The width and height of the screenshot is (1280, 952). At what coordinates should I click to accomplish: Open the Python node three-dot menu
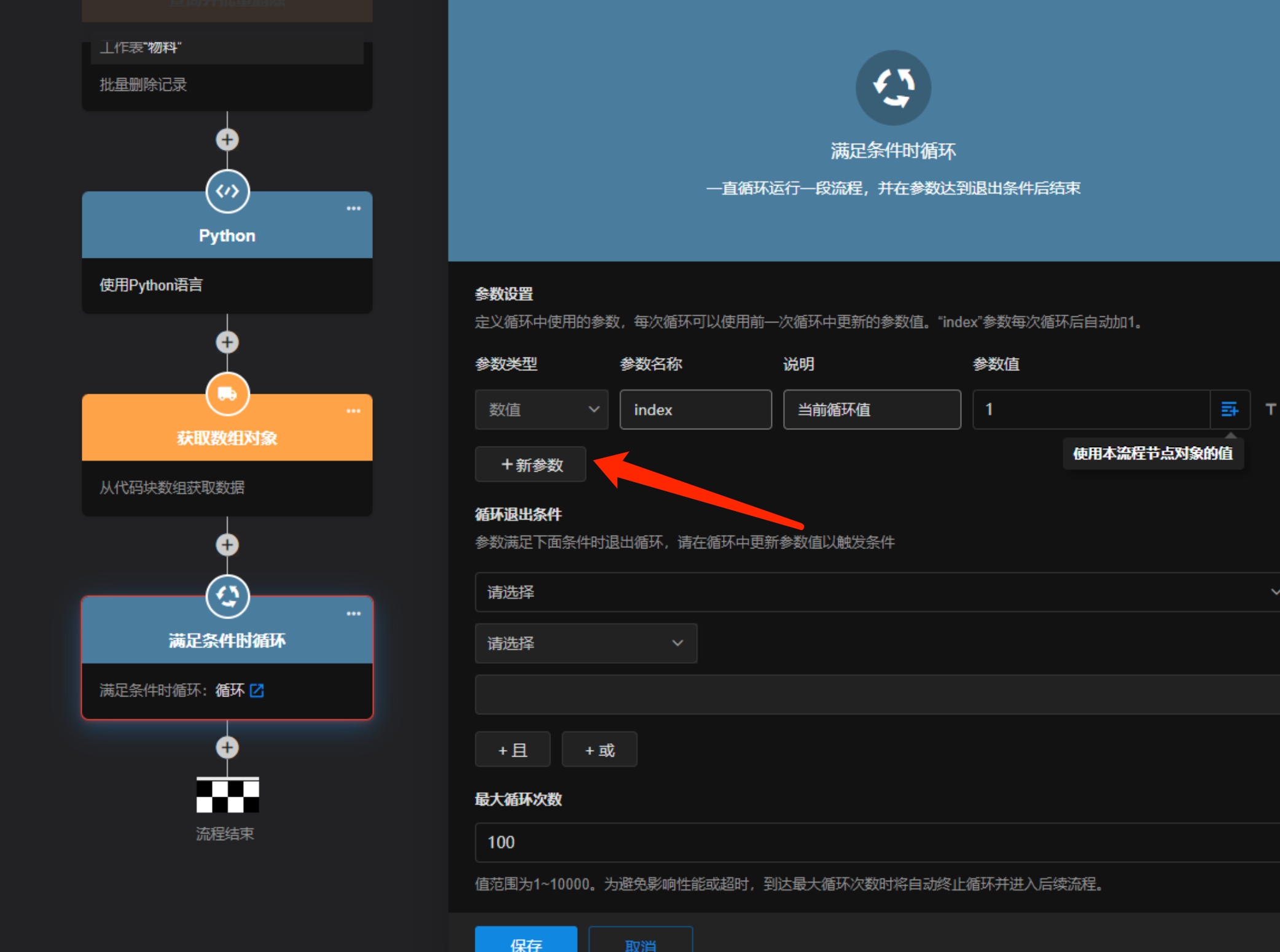click(x=353, y=209)
